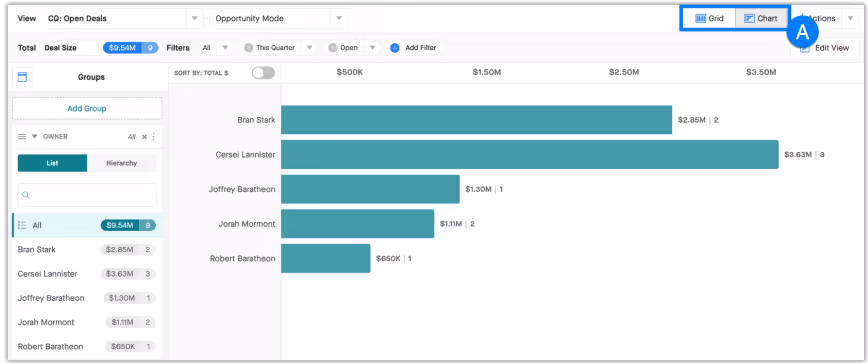Select the All row in owner list

click(x=87, y=225)
